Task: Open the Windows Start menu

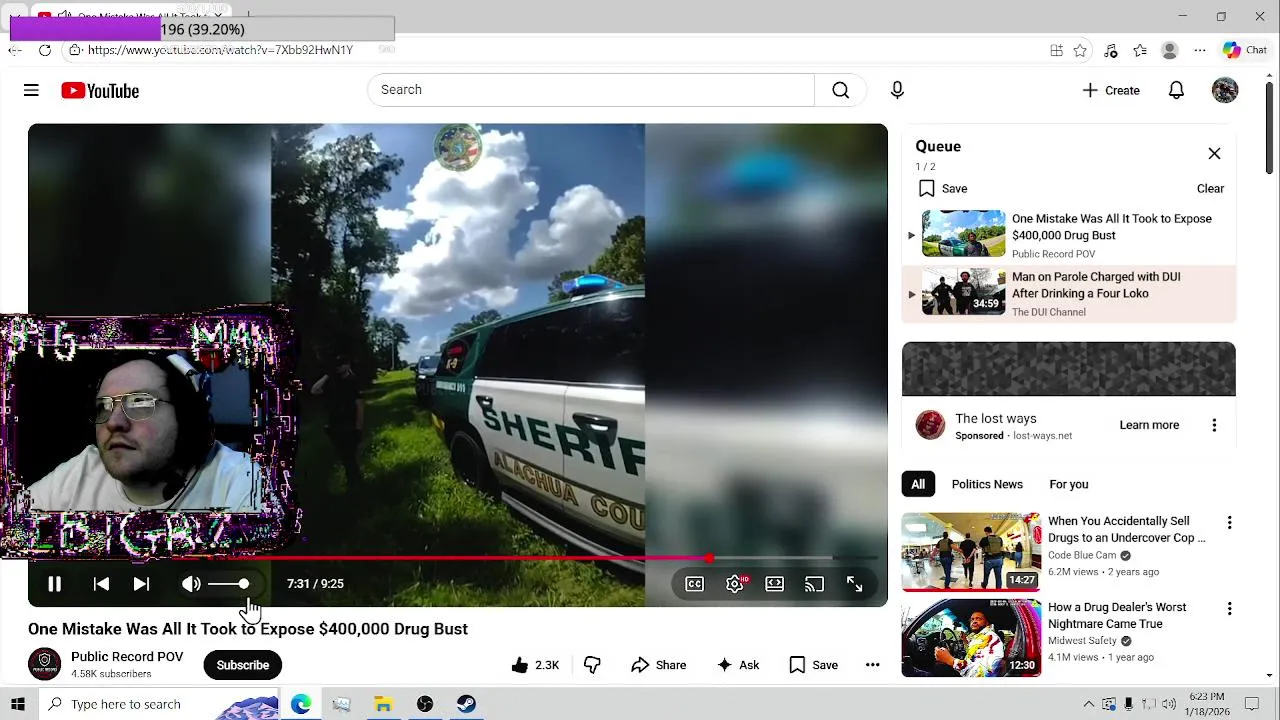Action: pos(17,704)
